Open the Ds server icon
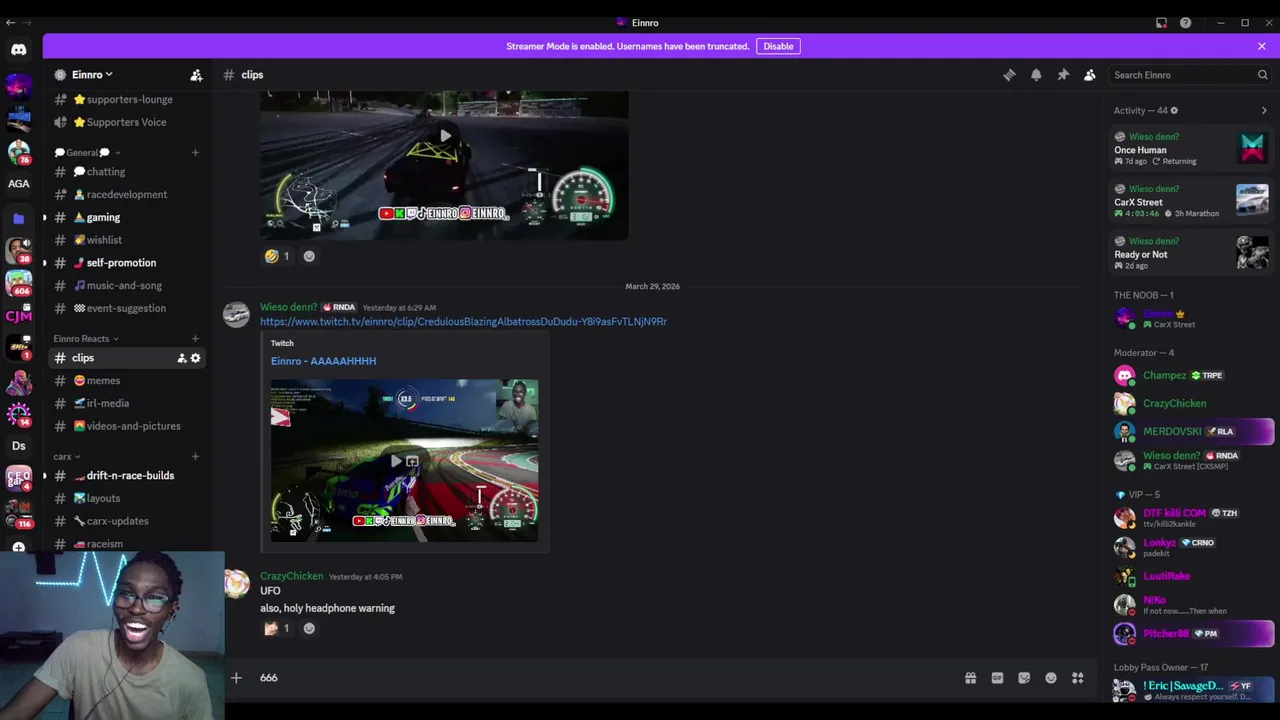Image resolution: width=1280 pixels, height=720 pixels. (x=19, y=446)
